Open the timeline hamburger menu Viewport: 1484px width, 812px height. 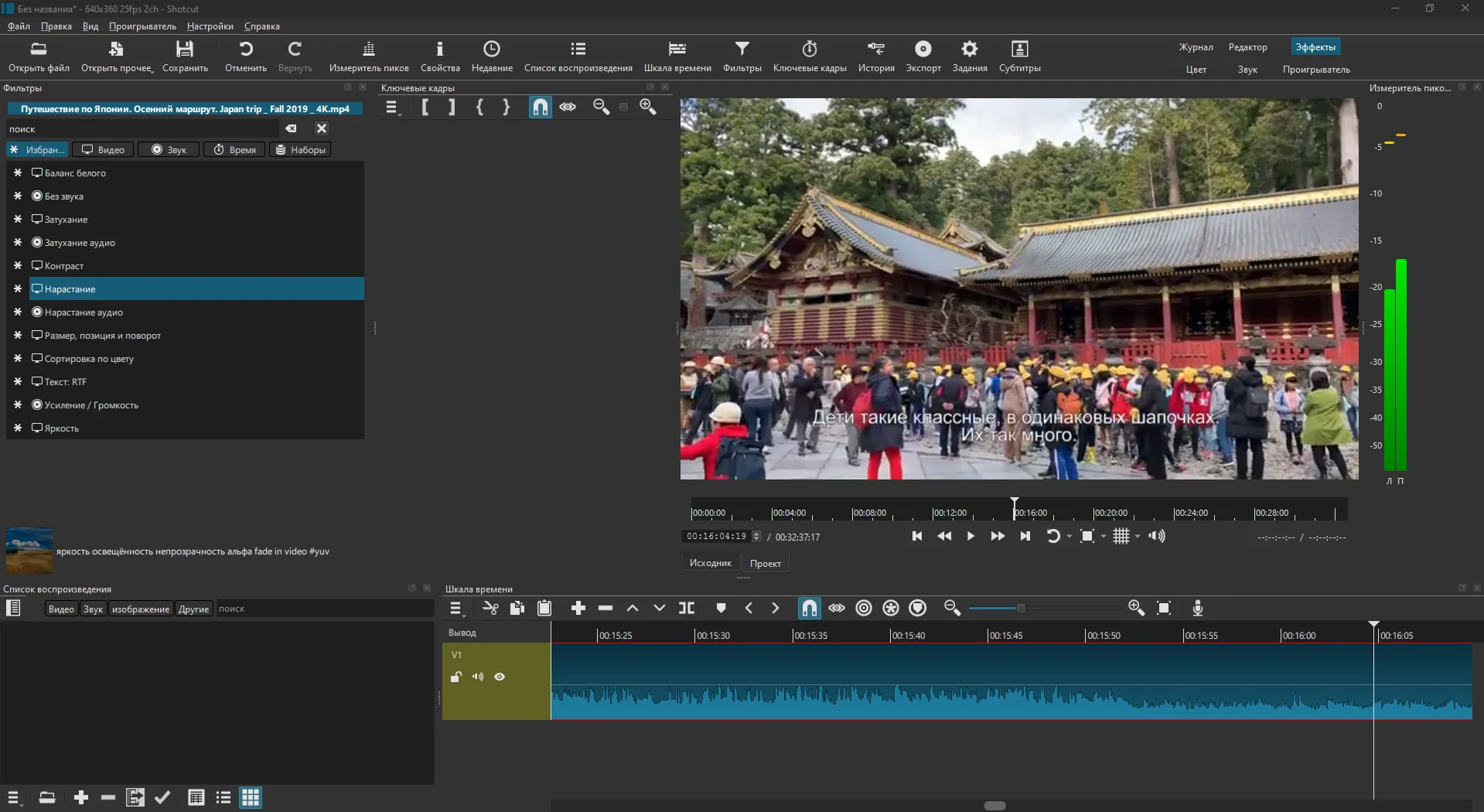point(456,609)
